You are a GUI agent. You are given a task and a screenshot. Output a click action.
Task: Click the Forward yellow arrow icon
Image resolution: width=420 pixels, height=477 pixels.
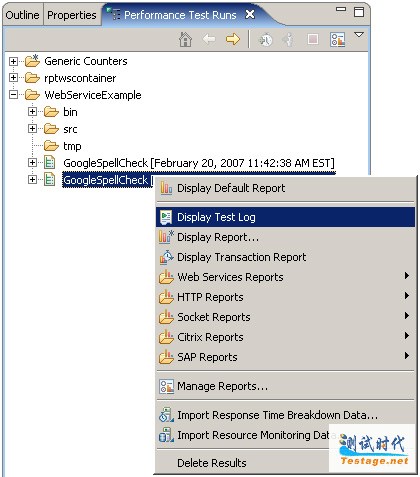[233, 39]
